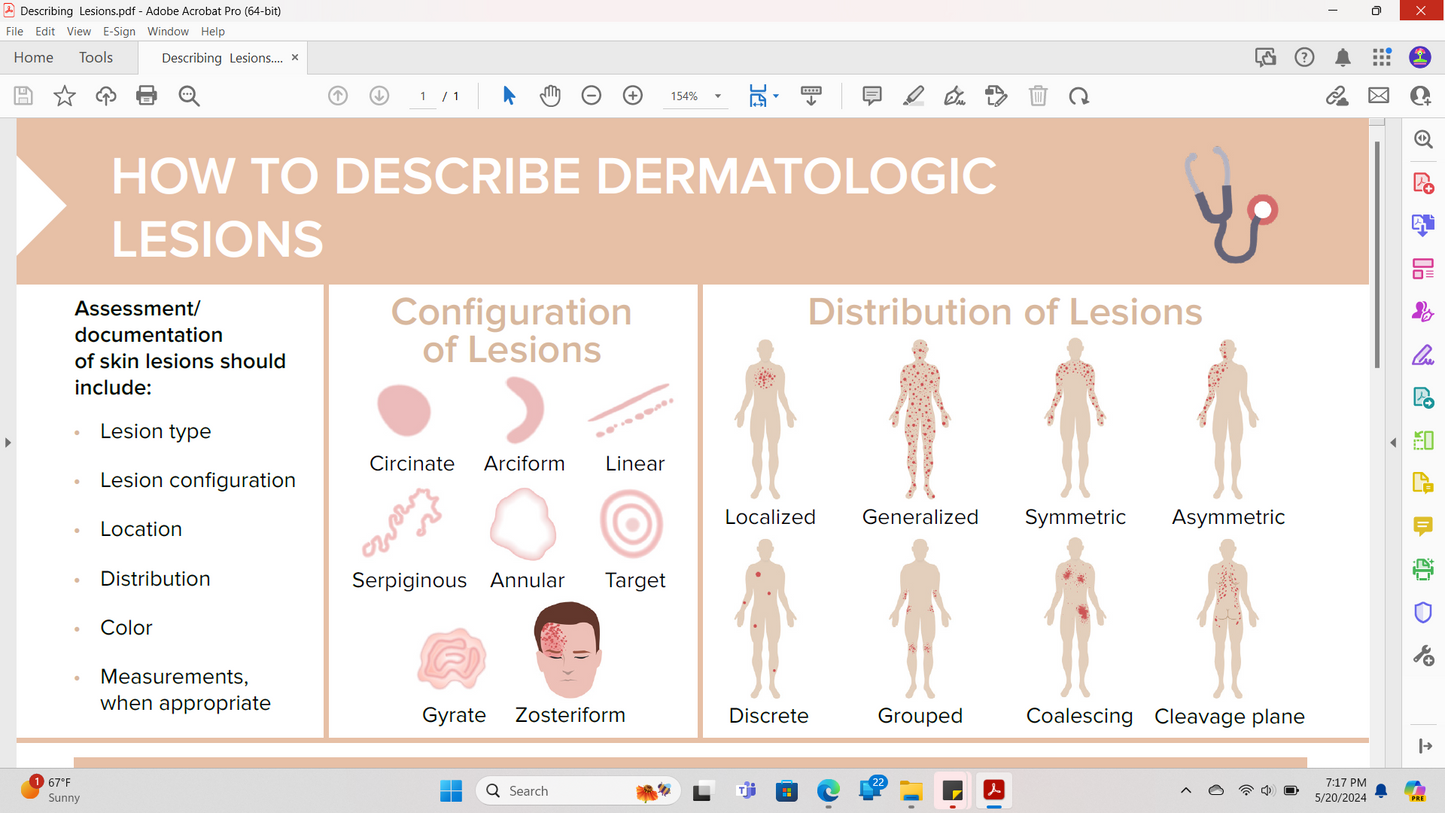The image size is (1445, 813).
Task: Show hidden system tray icons chevron
Action: 1186,791
